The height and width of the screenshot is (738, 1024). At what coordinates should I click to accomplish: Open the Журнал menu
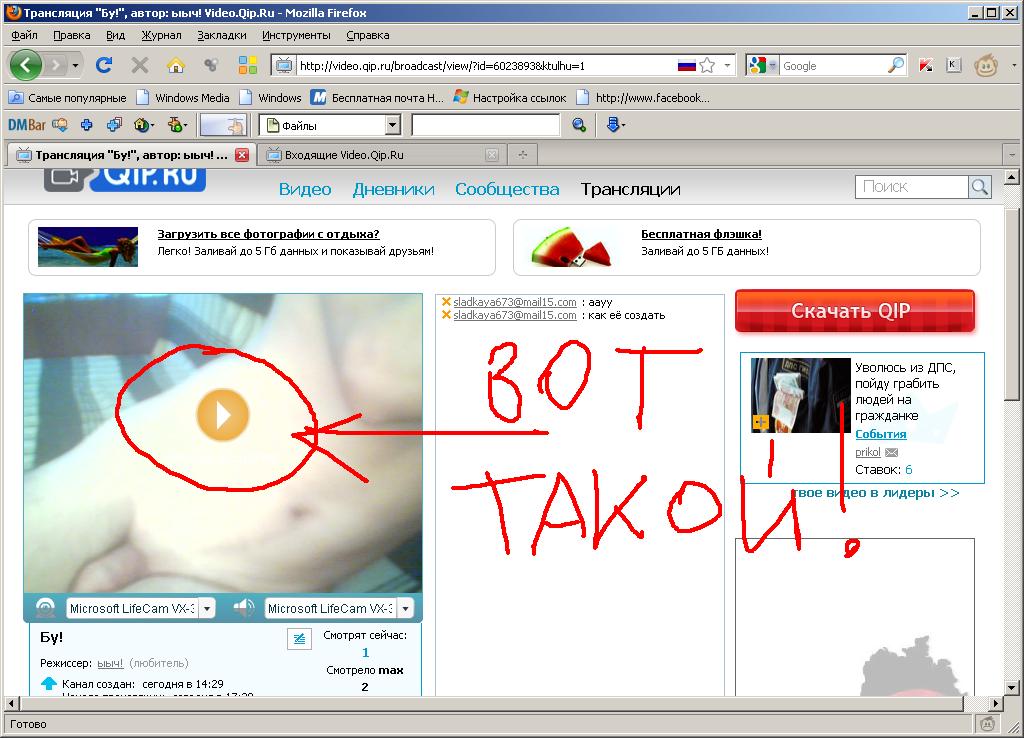pyautogui.click(x=161, y=35)
